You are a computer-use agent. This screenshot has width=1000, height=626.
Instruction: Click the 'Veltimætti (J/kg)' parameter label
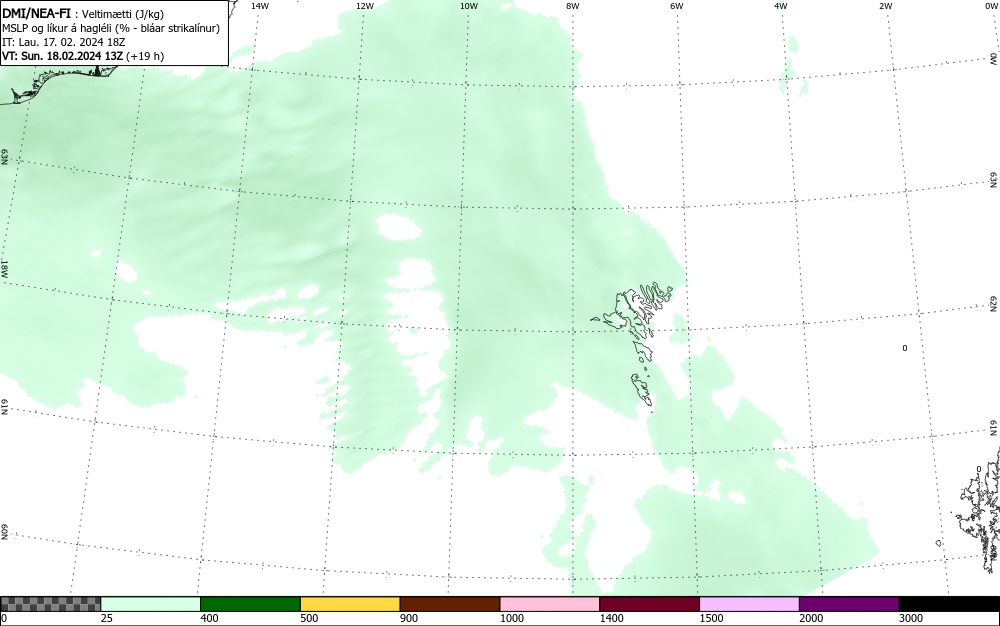123,15
